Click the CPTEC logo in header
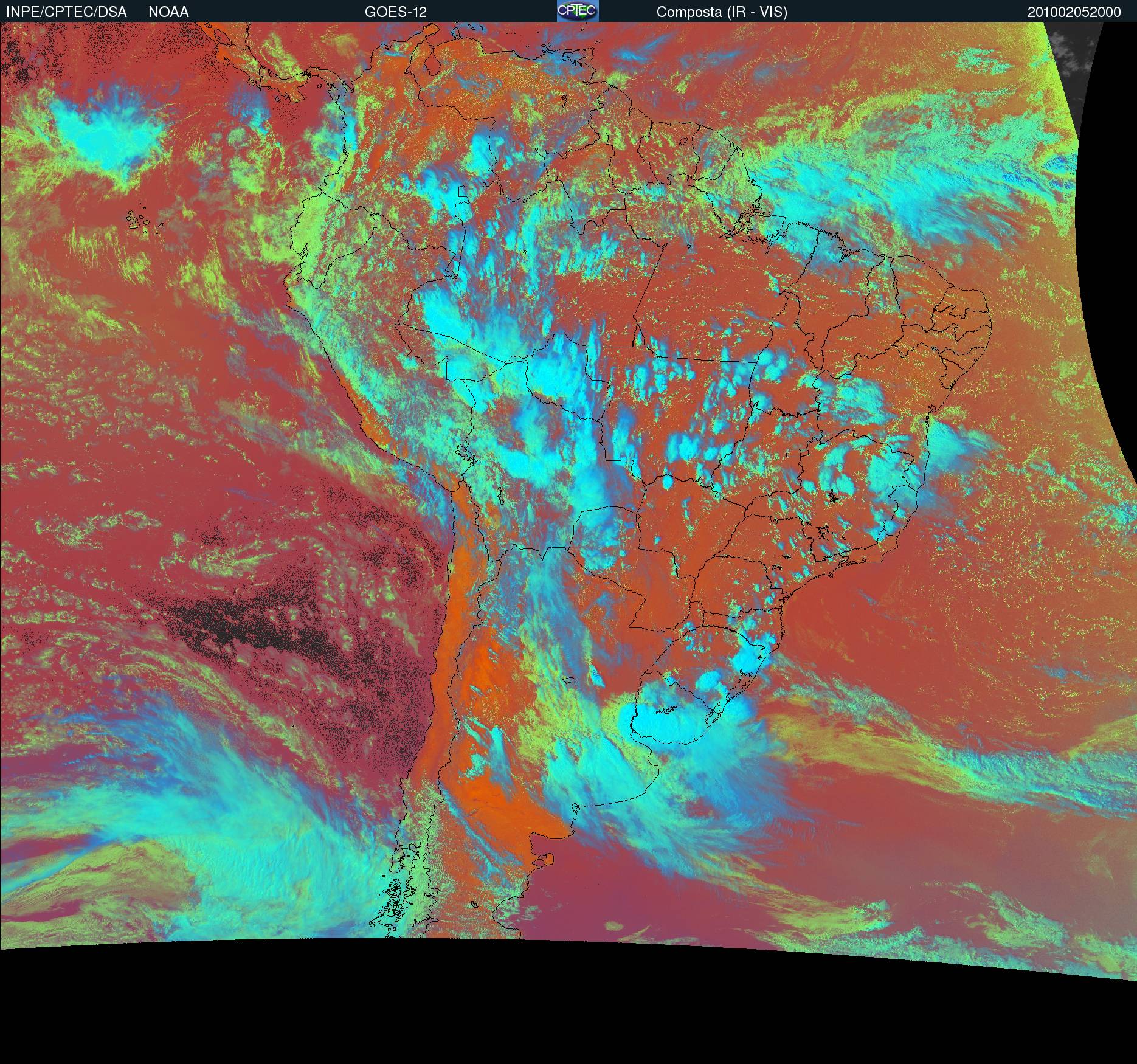This screenshot has height=1064, width=1137. [x=578, y=11]
